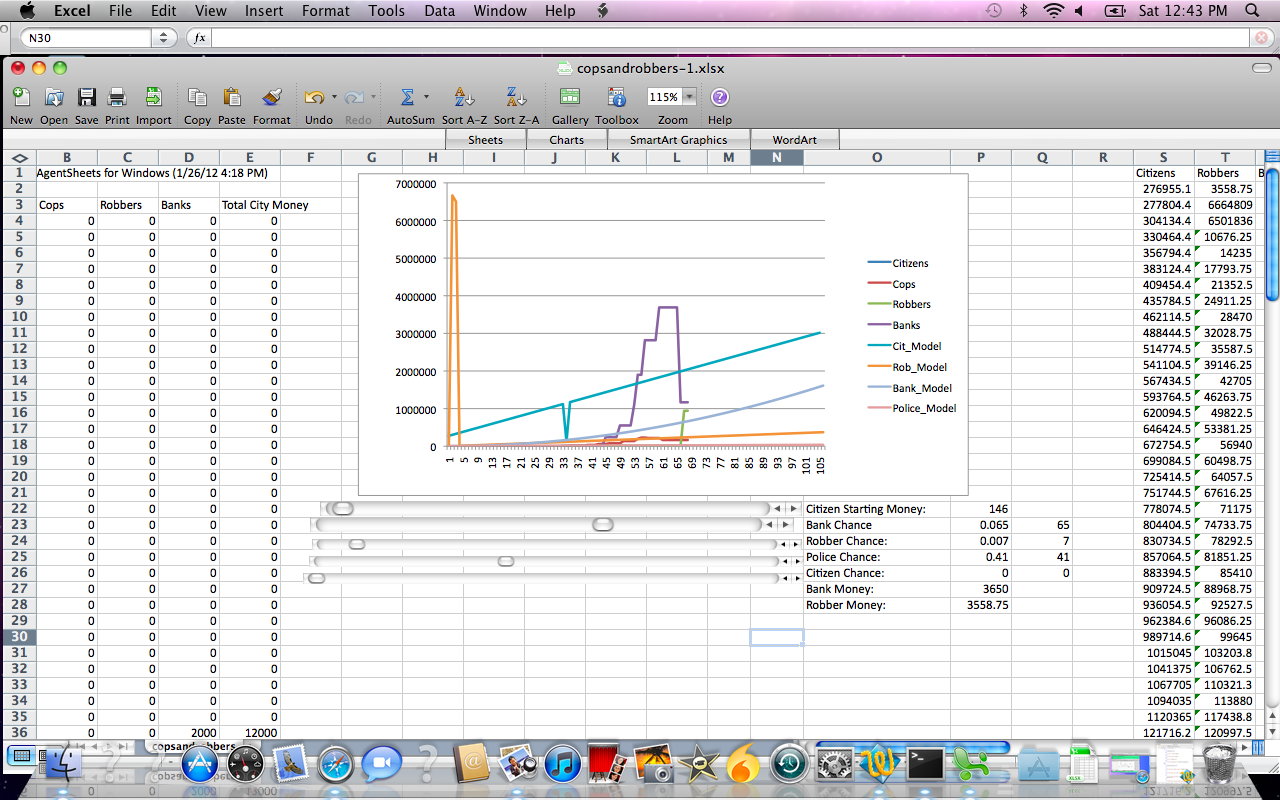Viewport: 1280px width, 800px height.
Task: Click the Bank Chance slider thumb
Action: tap(603, 525)
